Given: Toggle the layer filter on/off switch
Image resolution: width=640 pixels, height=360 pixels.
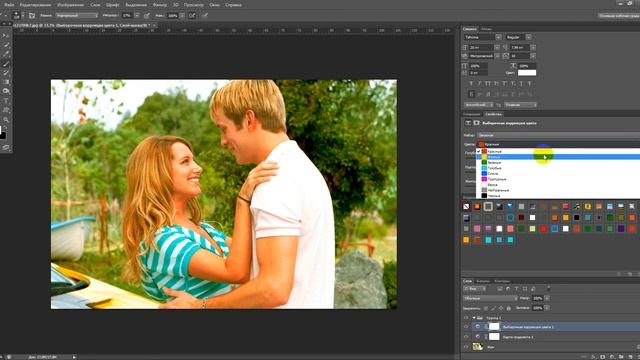Looking at the screenshot, I should 549,288.
